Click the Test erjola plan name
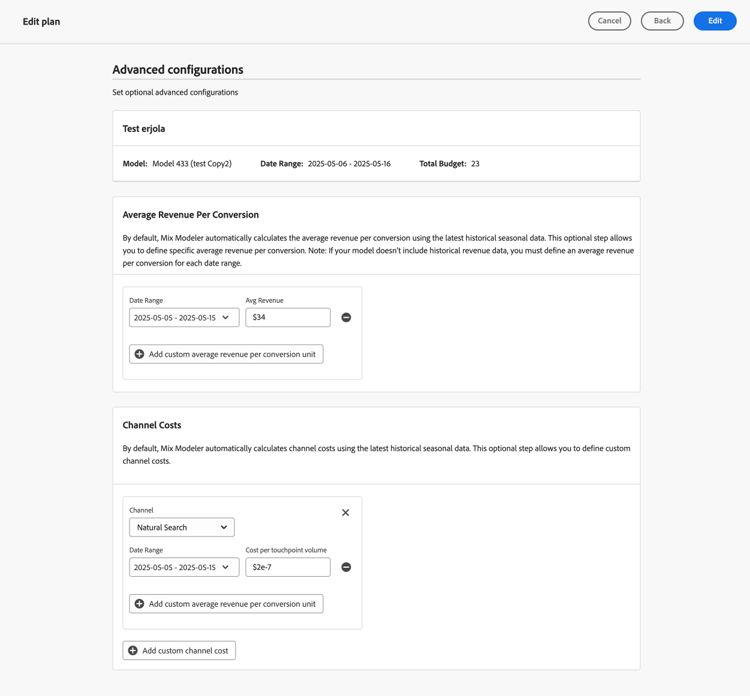Screen dimensions: 750x696 (x=144, y=129)
